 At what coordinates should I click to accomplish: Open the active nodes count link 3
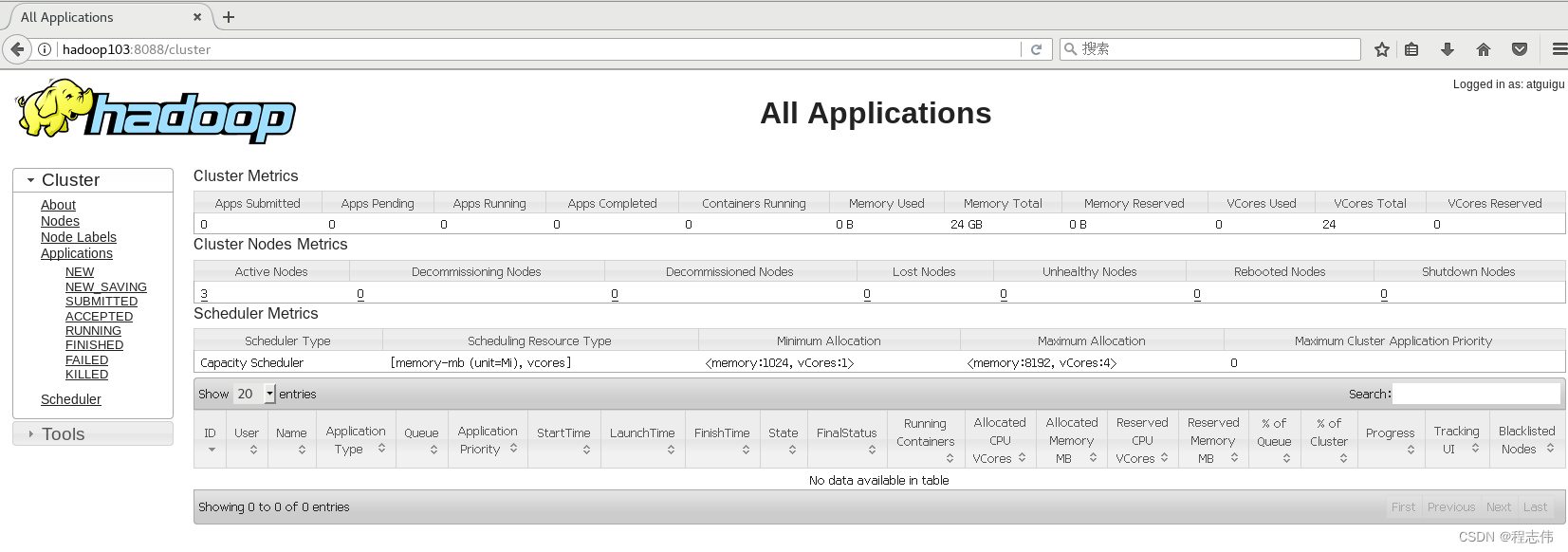coord(204,294)
